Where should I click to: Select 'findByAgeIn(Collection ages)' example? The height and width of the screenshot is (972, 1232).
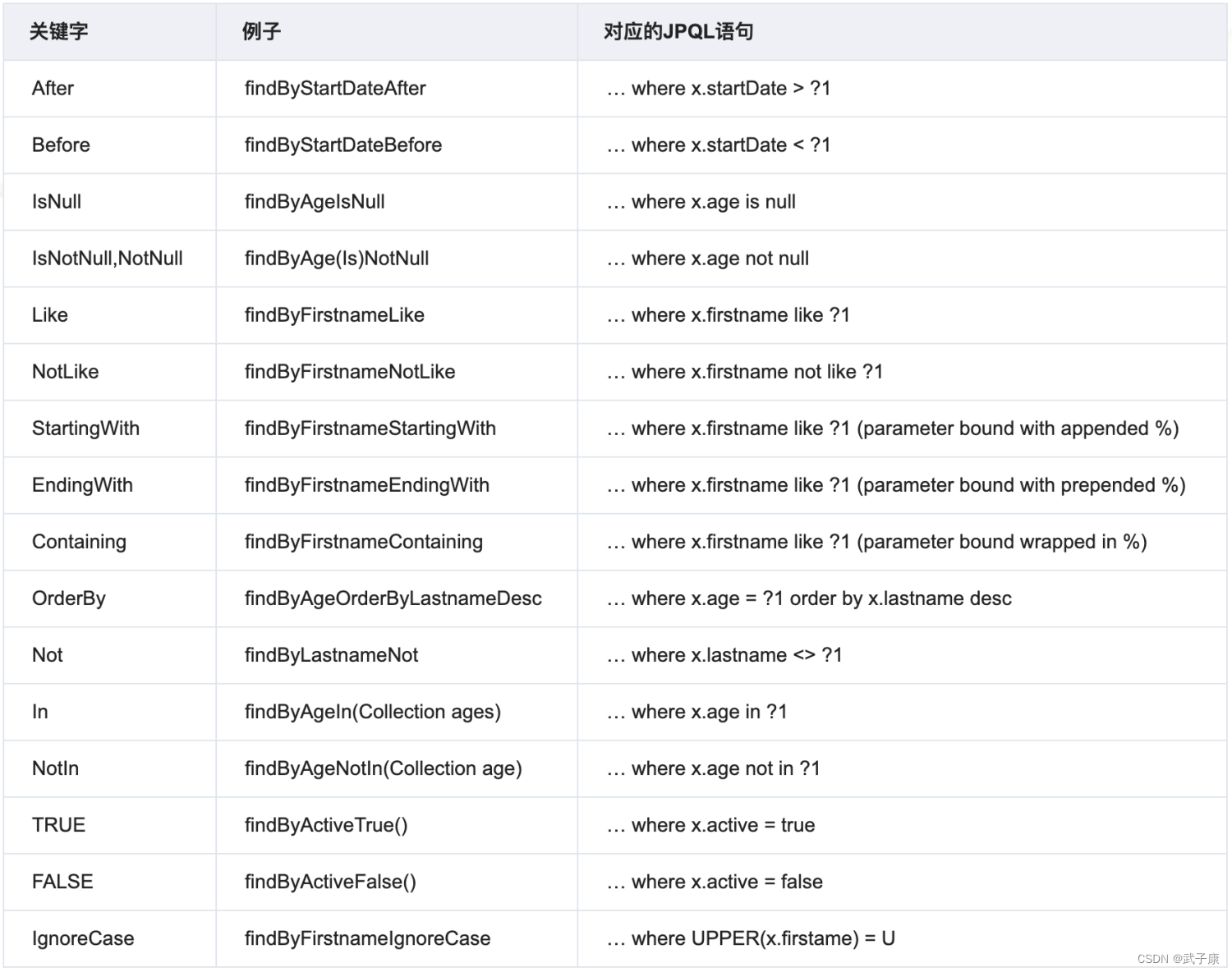(373, 712)
